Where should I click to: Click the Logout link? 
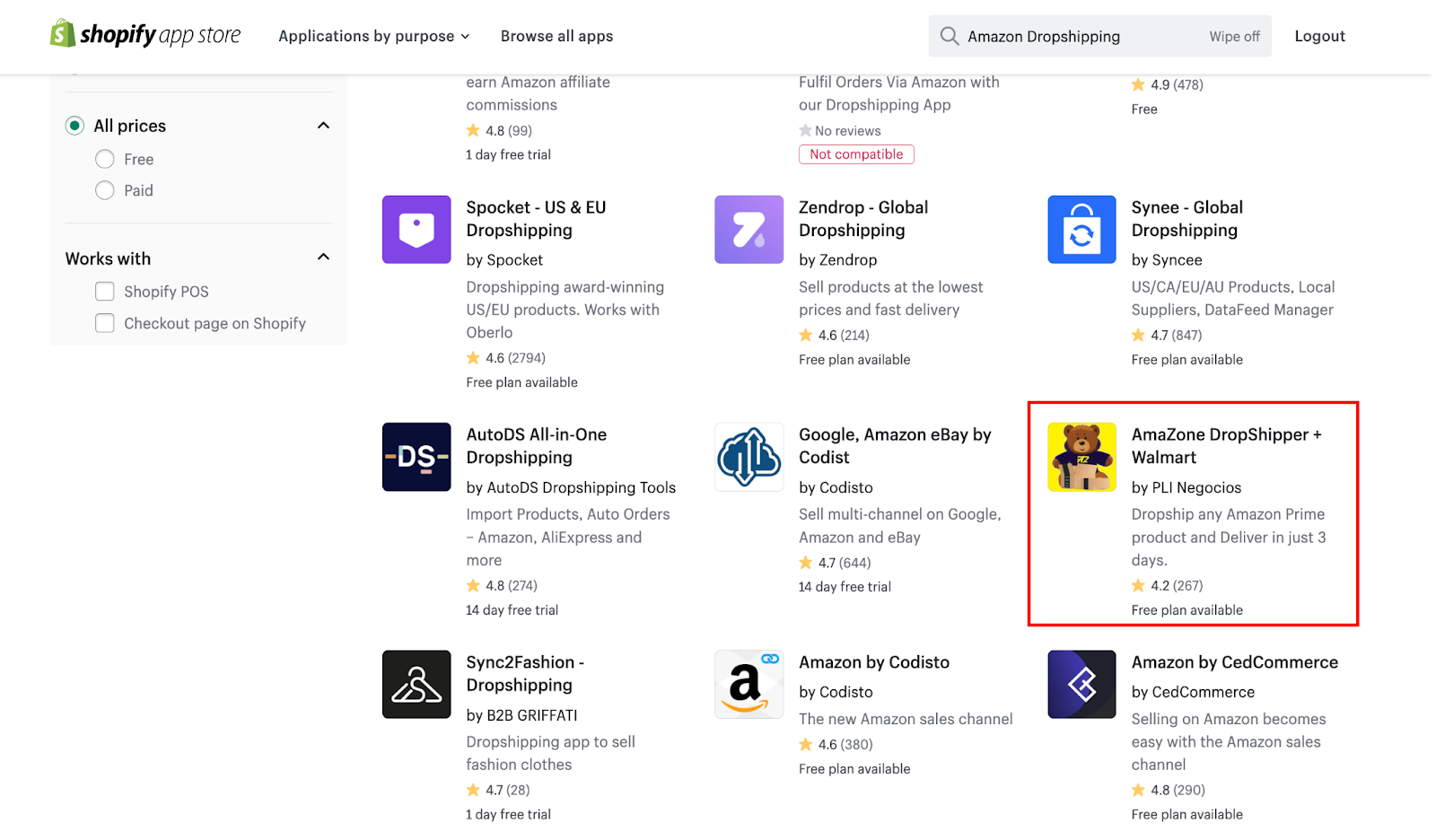(1319, 36)
